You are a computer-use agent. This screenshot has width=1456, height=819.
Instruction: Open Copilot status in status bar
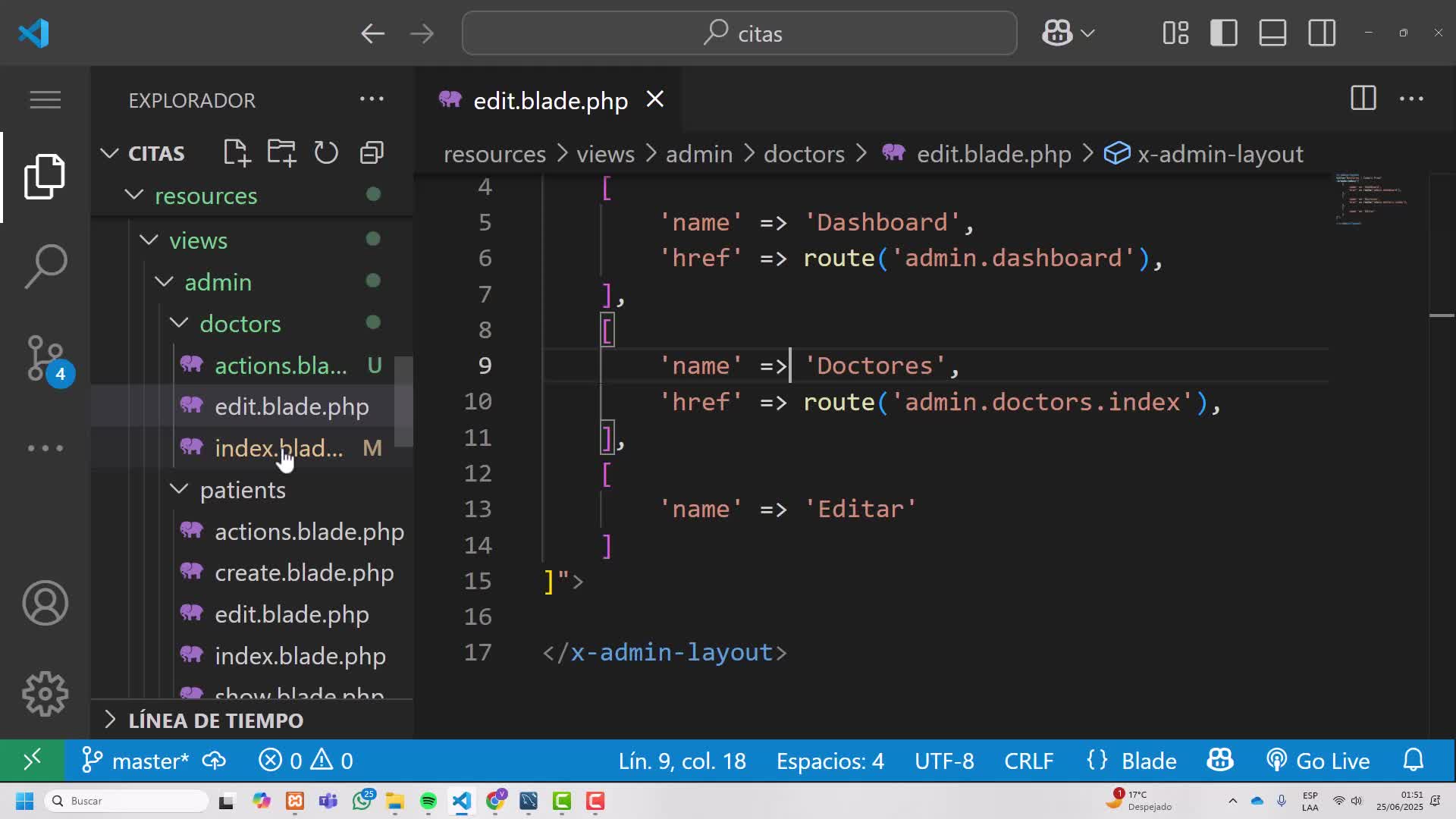point(1220,761)
